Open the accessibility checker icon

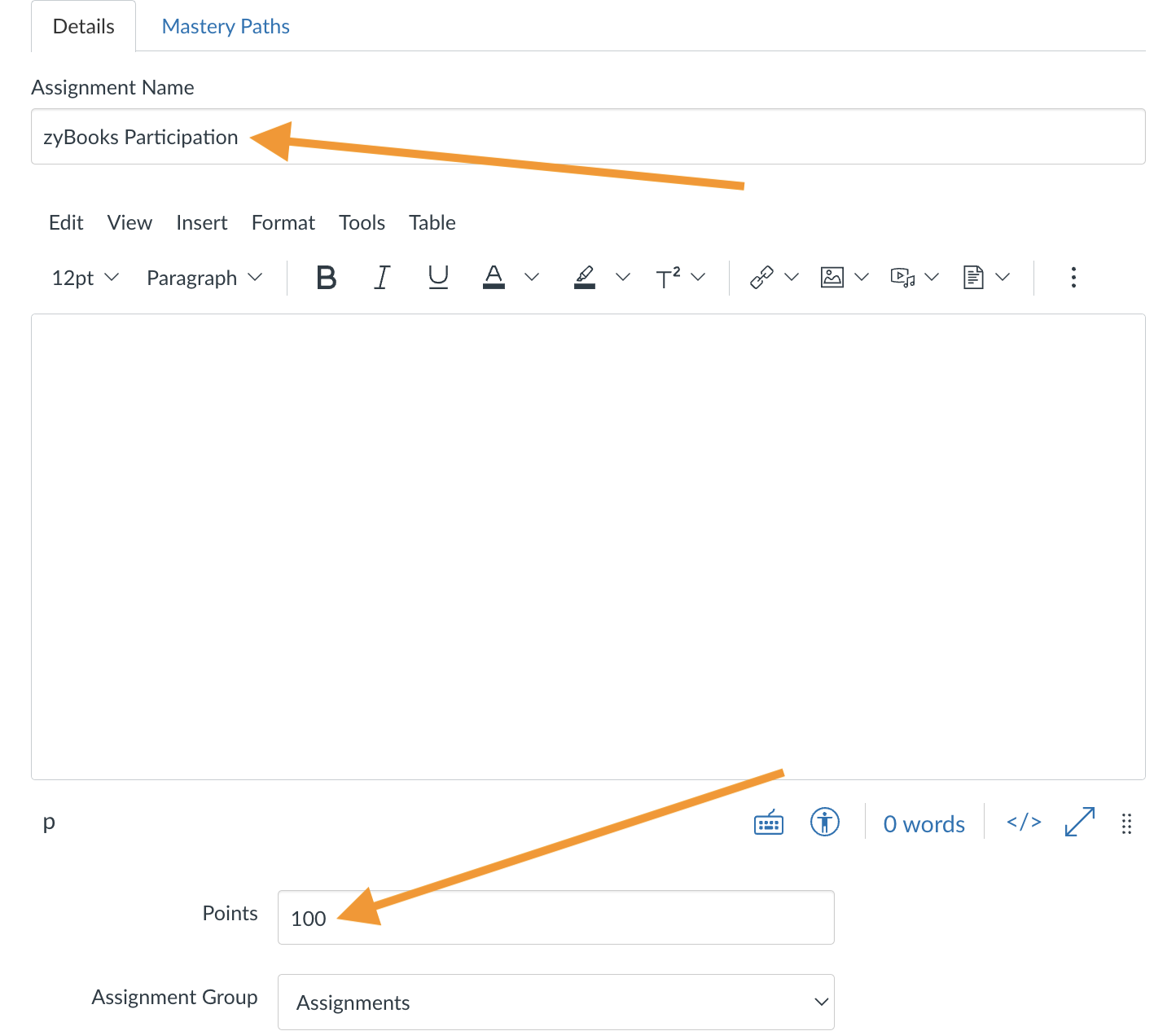click(x=825, y=823)
